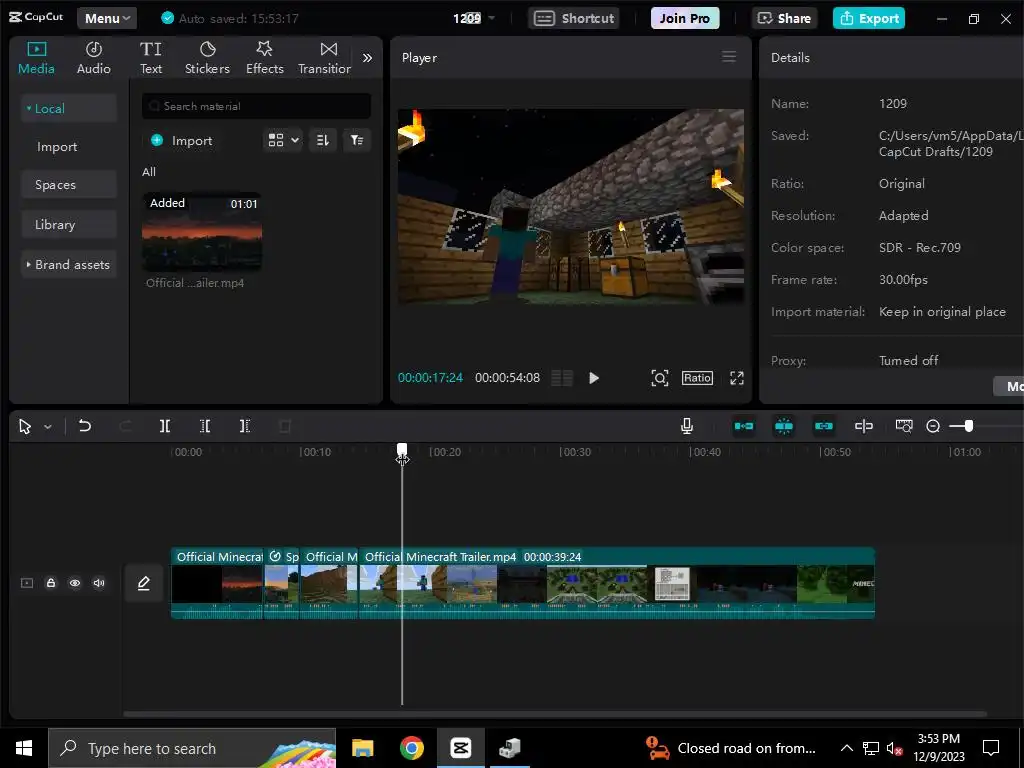Select the pointer select tool

click(25, 426)
